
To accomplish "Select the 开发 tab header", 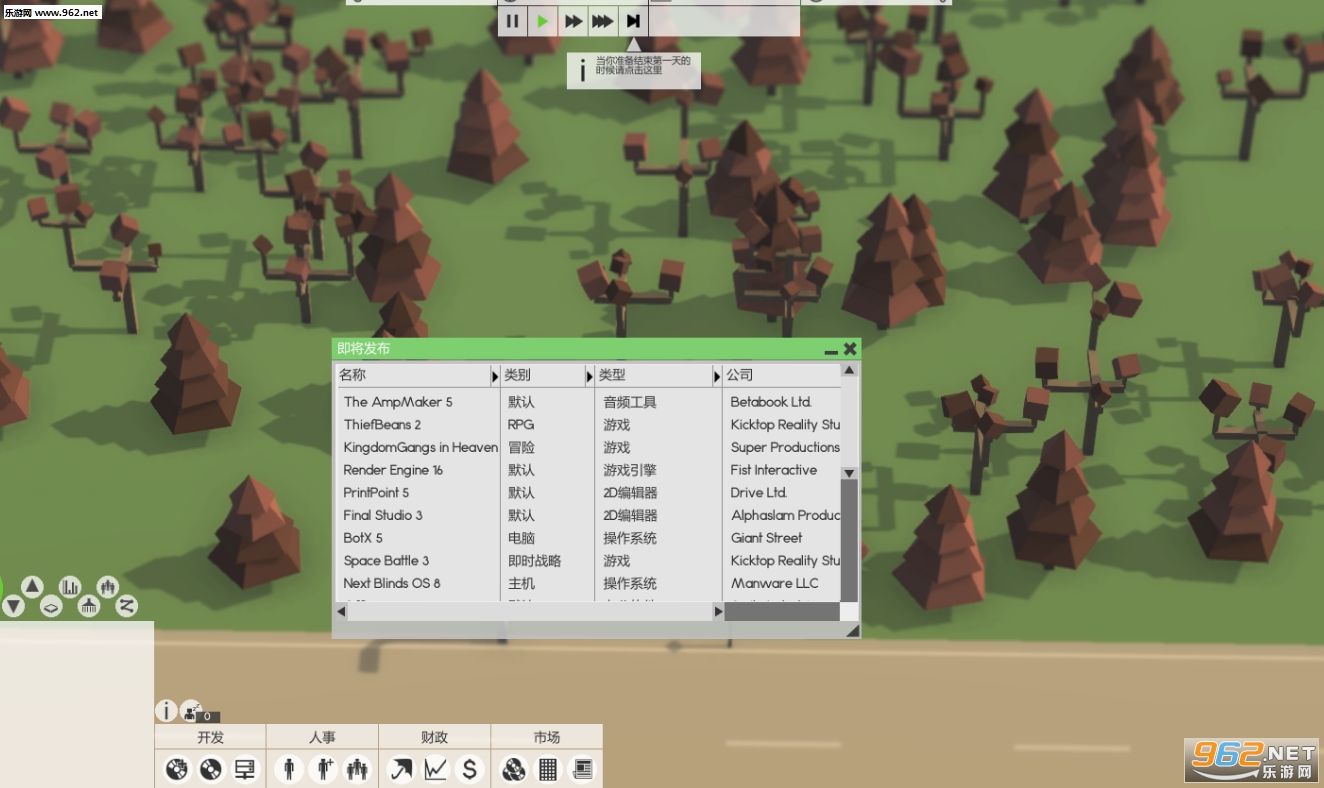I will coord(210,737).
